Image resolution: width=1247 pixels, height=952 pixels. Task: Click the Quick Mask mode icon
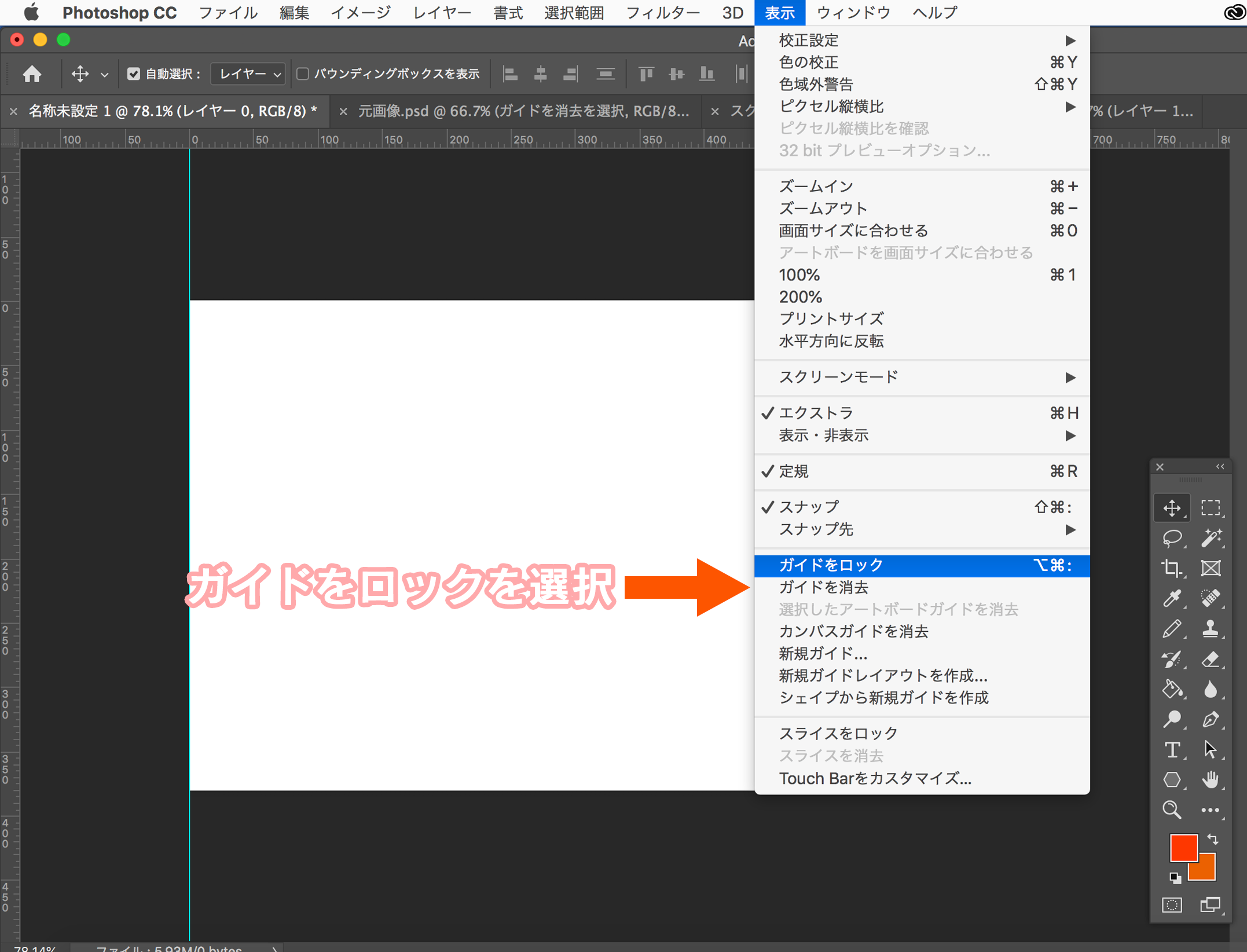point(1172,905)
